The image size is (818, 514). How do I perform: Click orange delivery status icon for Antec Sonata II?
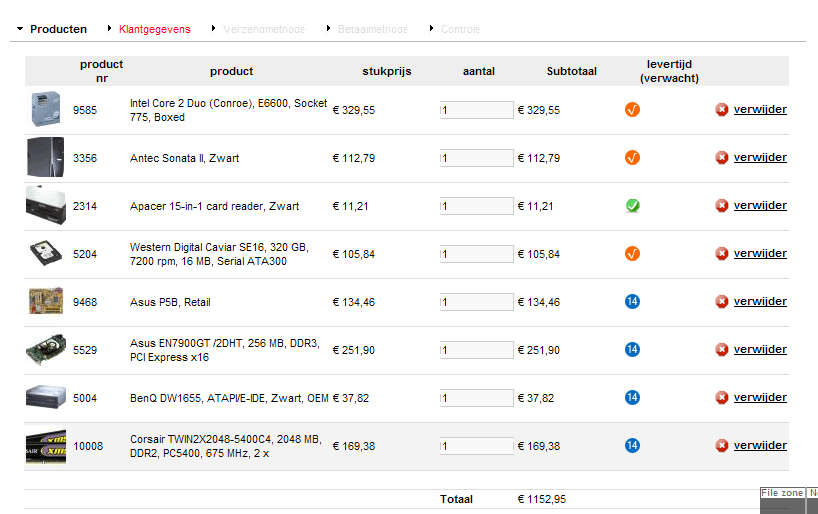632,158
